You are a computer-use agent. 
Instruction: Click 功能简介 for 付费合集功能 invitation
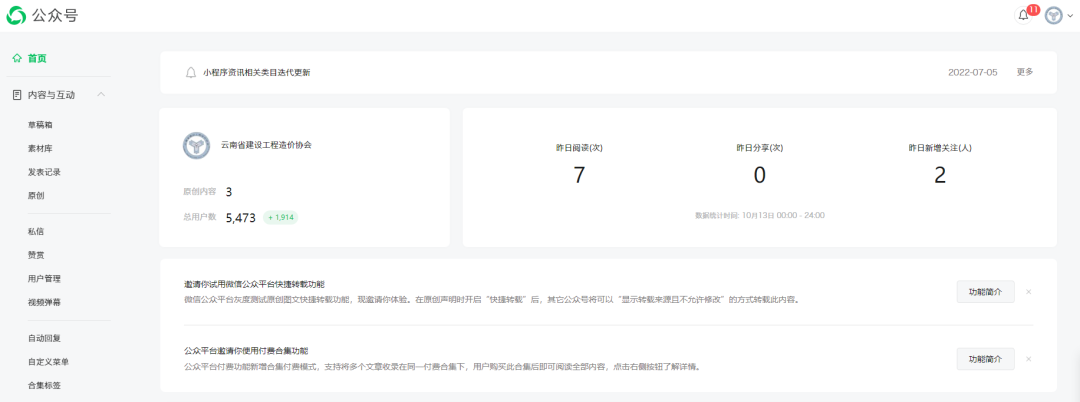coord(986,359)
